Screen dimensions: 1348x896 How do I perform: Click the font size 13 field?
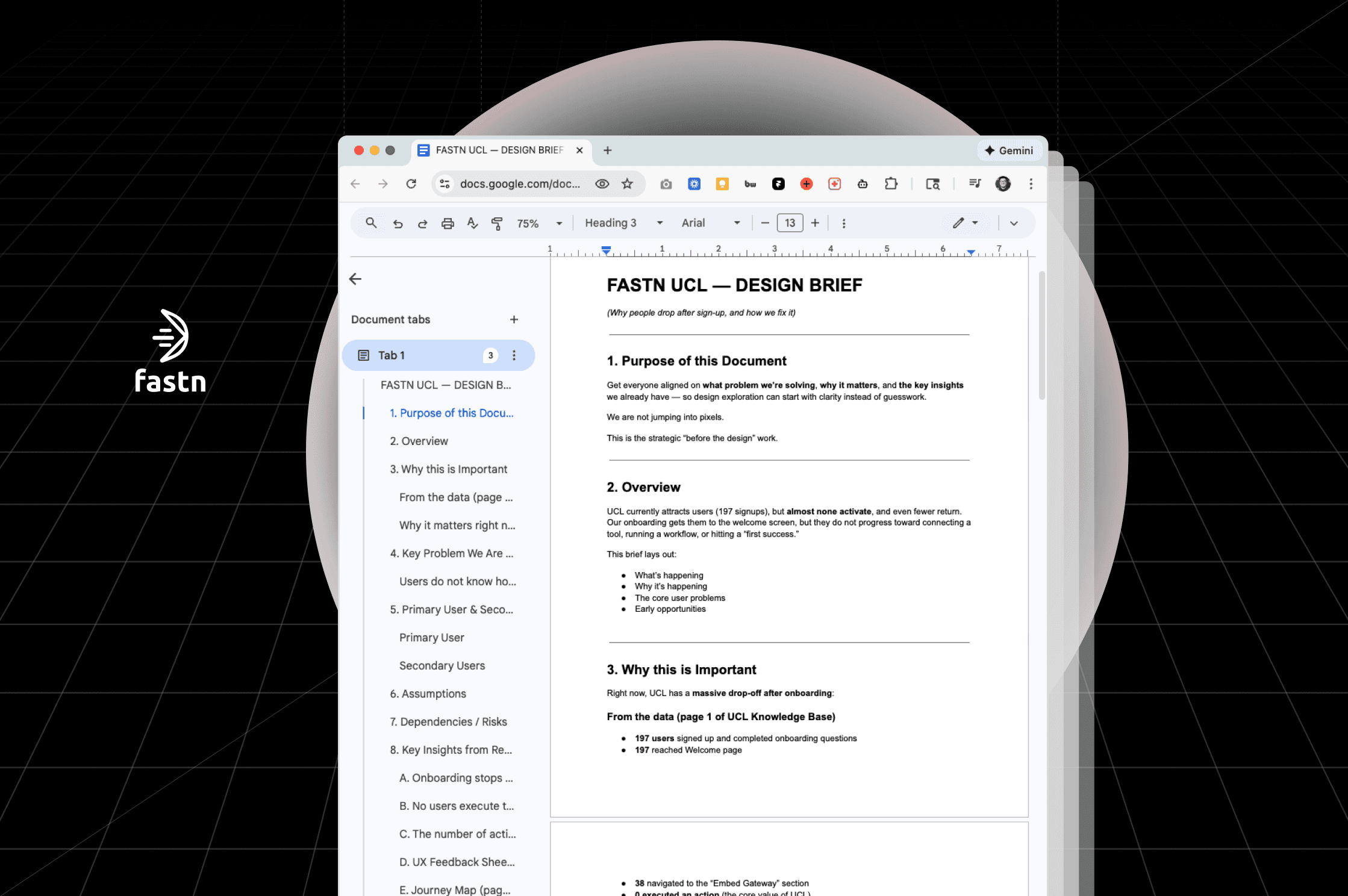click(790, 223)
